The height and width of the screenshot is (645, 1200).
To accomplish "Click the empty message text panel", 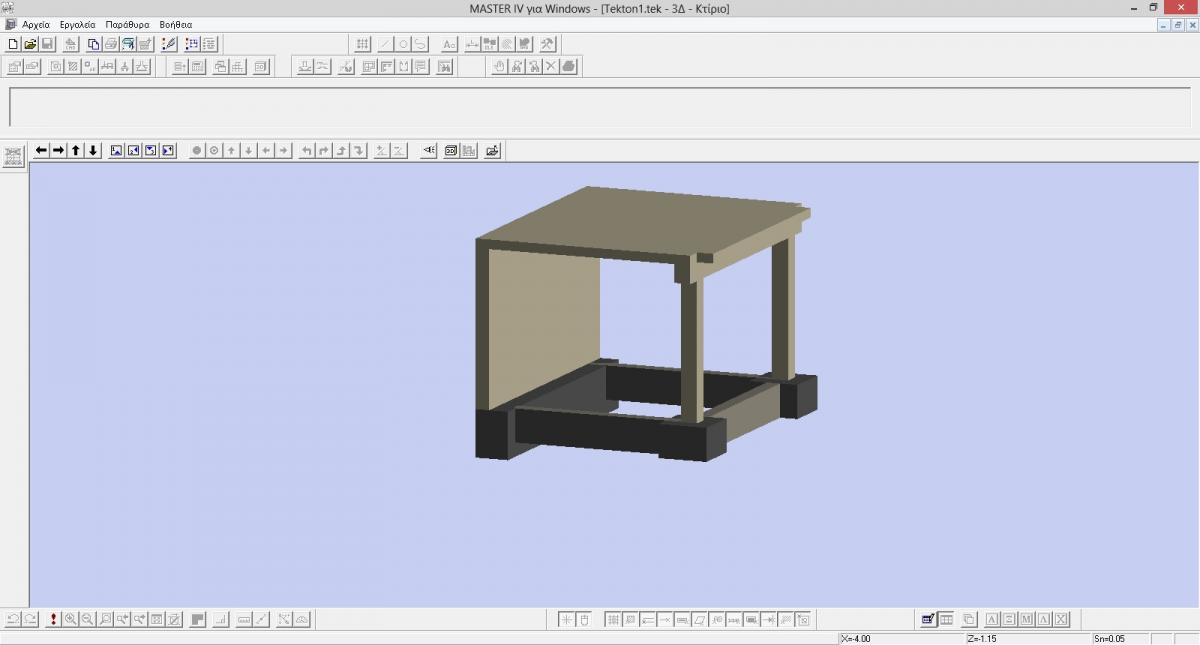I will click(600, 107).
